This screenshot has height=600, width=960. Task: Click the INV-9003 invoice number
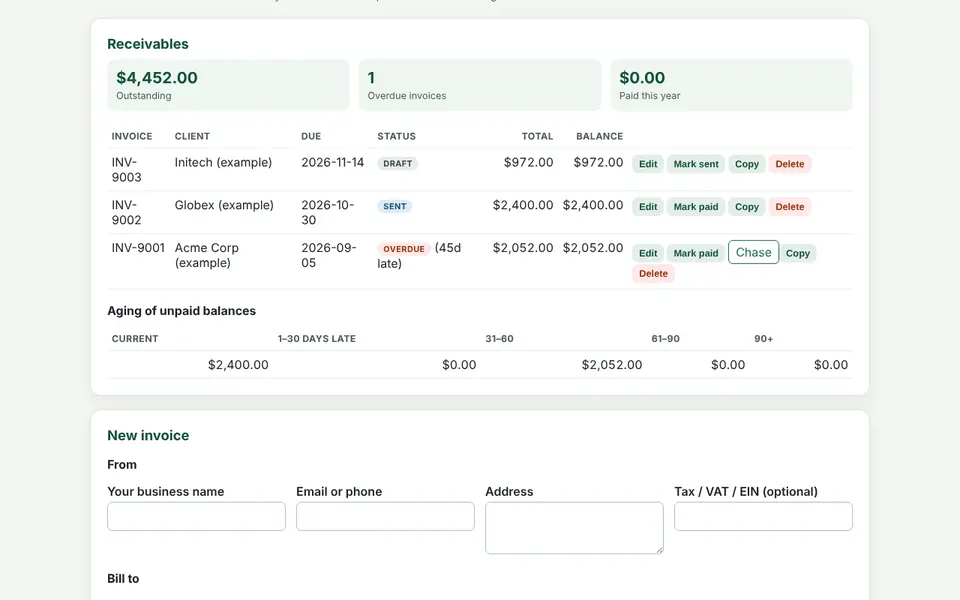pos(127,170)
